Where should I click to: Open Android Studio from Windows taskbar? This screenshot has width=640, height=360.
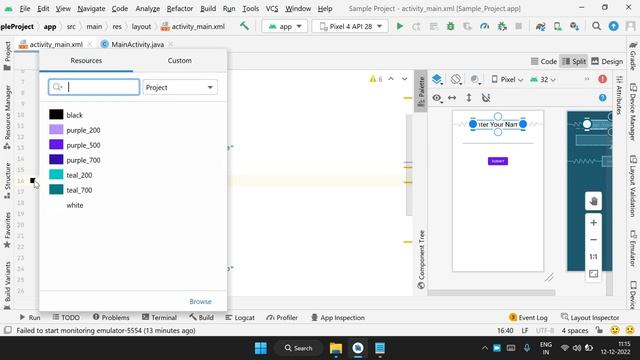[x=358, y=348]
